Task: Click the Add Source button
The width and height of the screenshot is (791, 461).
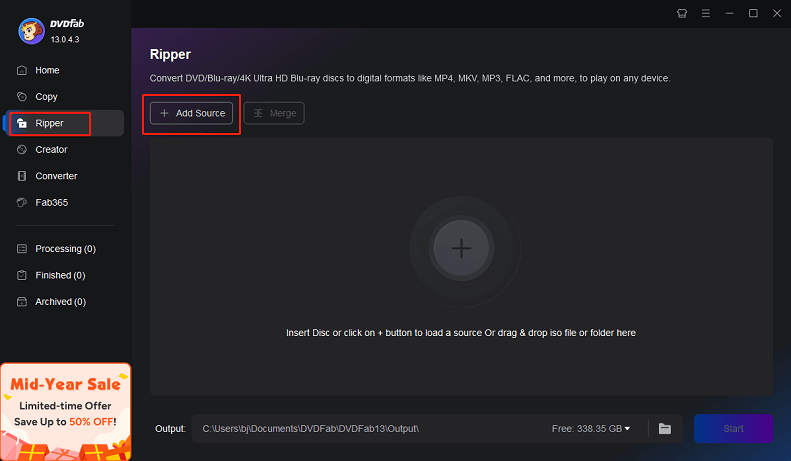Action: [x=191, y=113]
